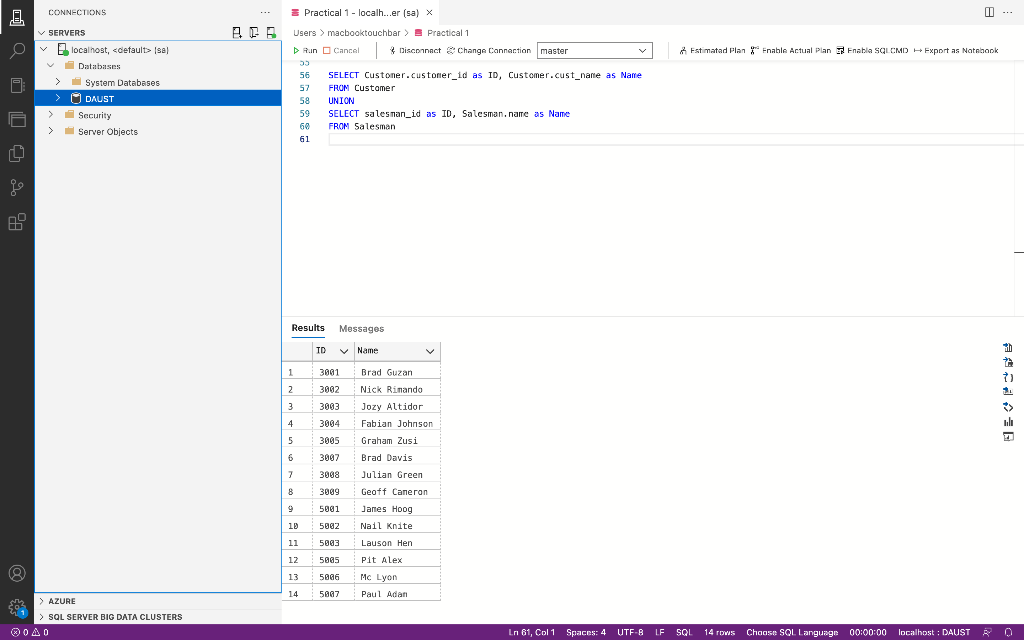Screen dimensions: 1024x640
Task: Click the stacked-windows icon in activity bar
Action: (17, 120)
